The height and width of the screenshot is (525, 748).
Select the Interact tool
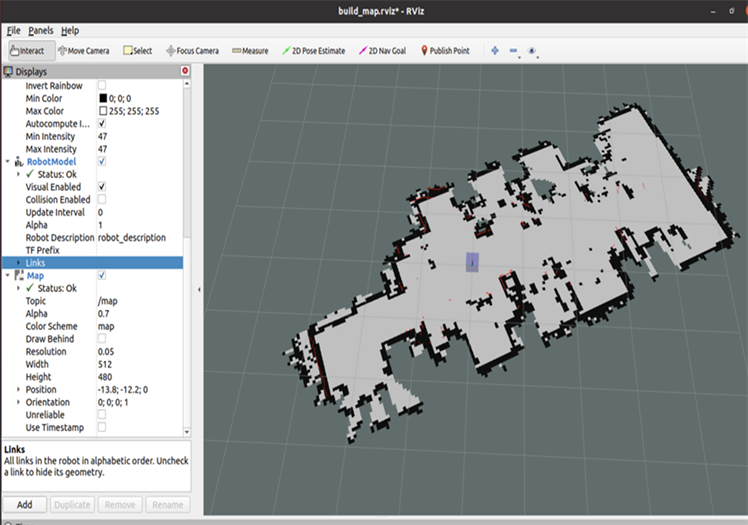27,50
